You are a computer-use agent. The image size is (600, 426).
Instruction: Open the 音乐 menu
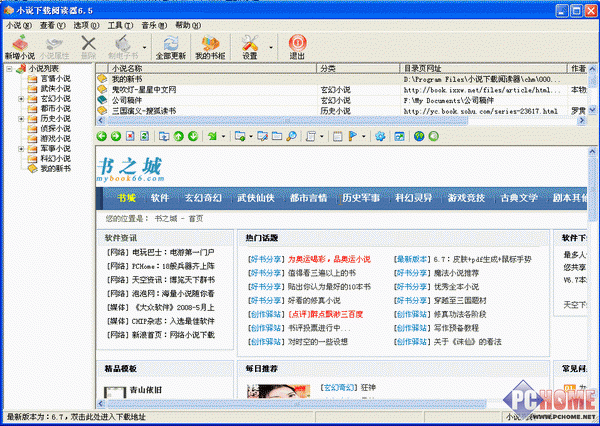click(x=154, y=25)
